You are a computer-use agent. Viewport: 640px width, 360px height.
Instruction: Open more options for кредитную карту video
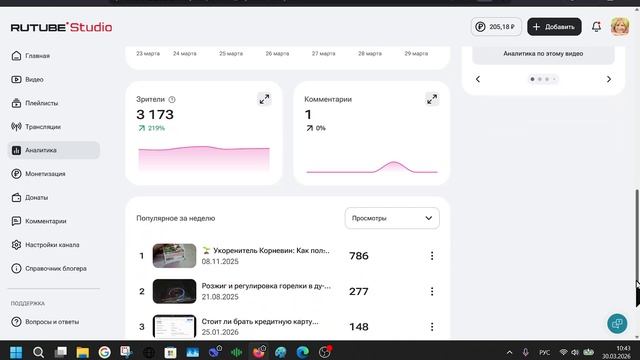[432, 327]
